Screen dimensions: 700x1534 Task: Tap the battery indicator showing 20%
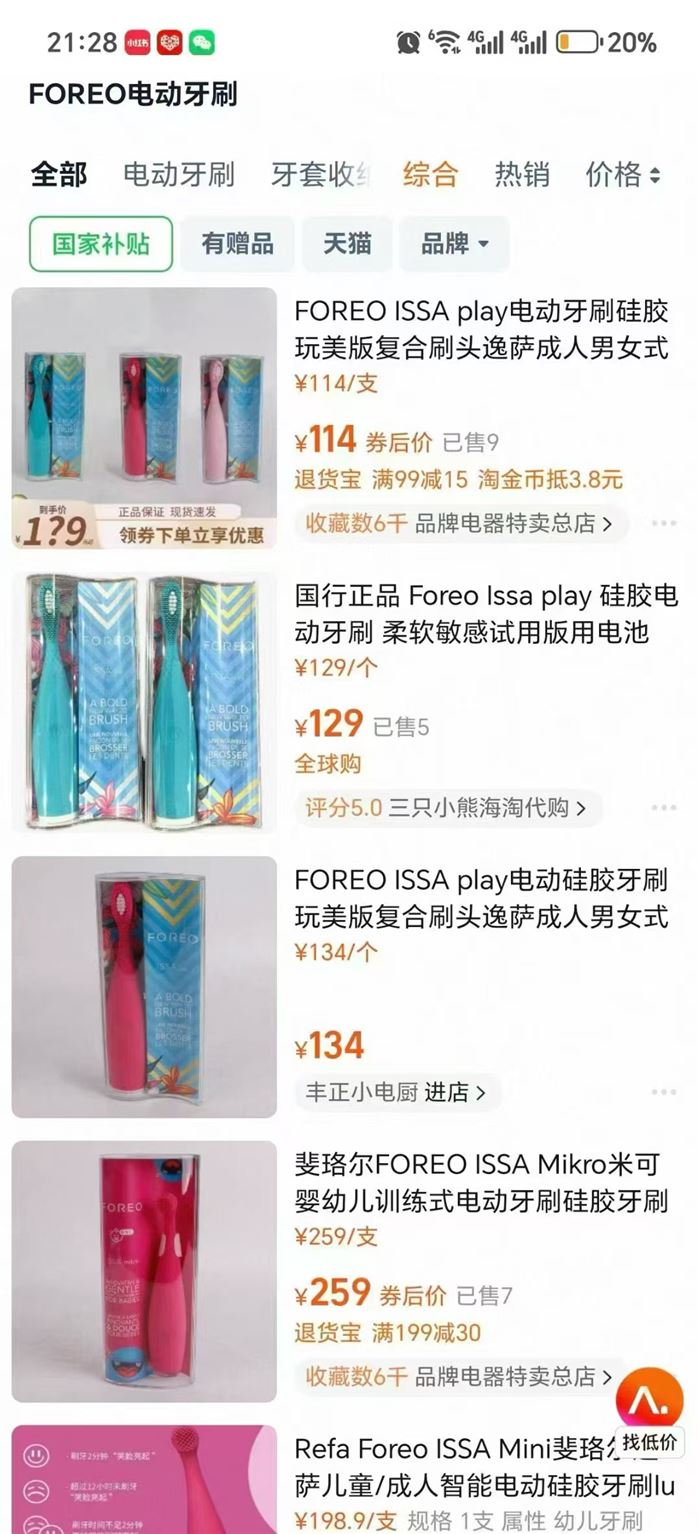click(x=606, y=42)
